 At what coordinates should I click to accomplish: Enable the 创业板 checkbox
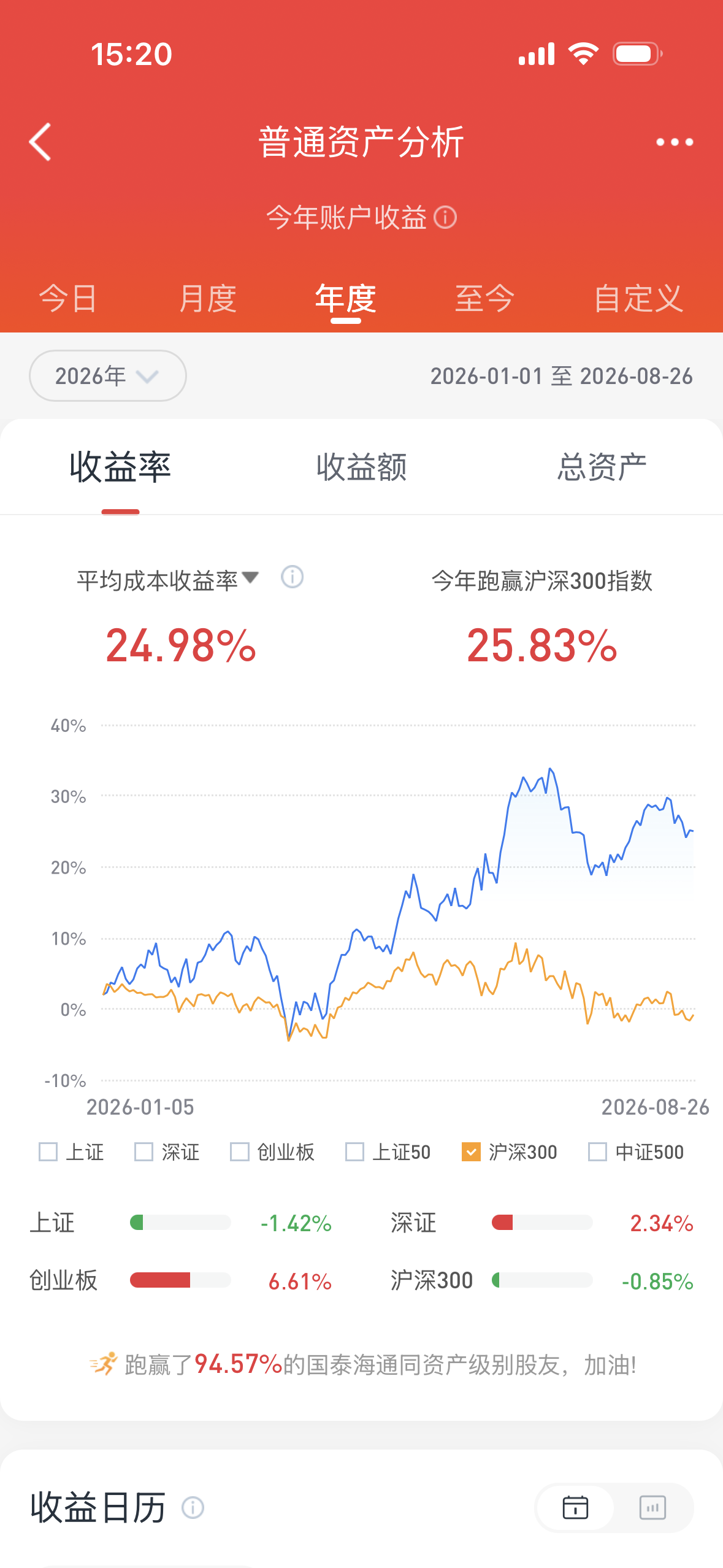click(239, 1151)
